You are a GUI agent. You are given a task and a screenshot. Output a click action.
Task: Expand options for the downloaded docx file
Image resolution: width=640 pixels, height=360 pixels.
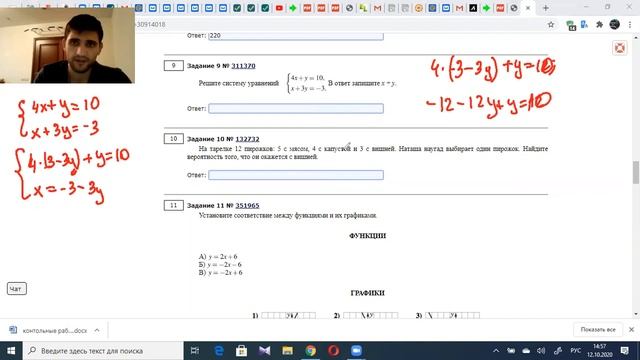point(97,330)
